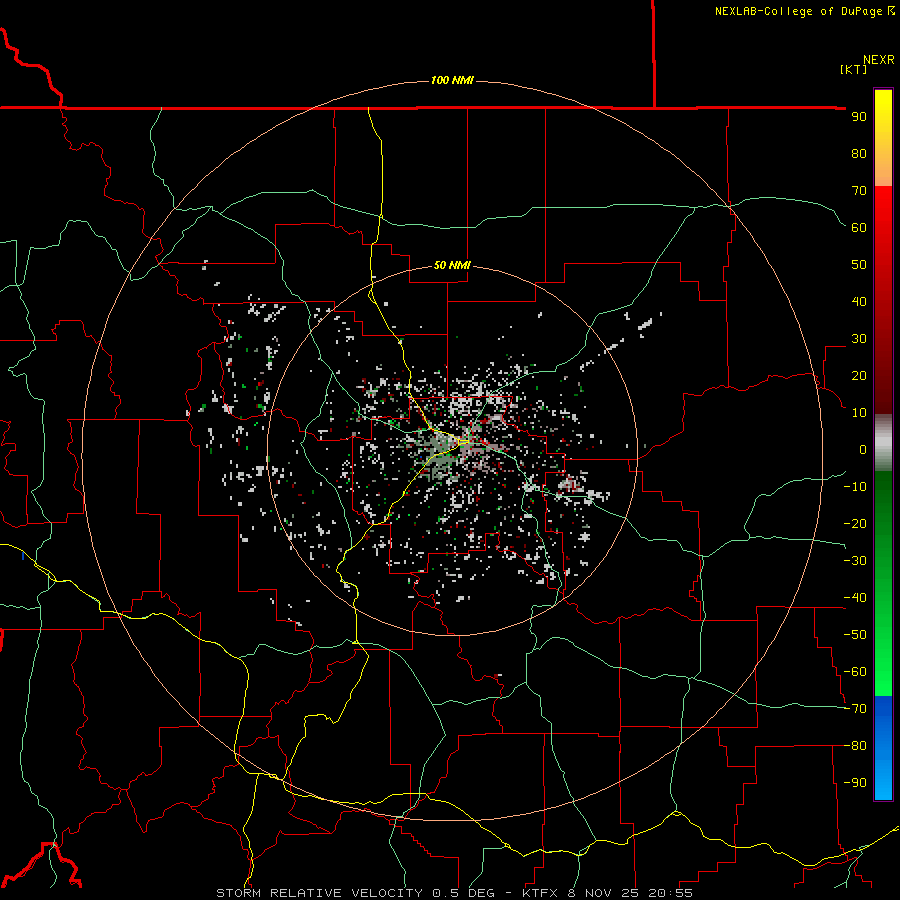Viewport: 900px width, 900px height.
Task: Click the -50 scale label
Action: point(855,635)
